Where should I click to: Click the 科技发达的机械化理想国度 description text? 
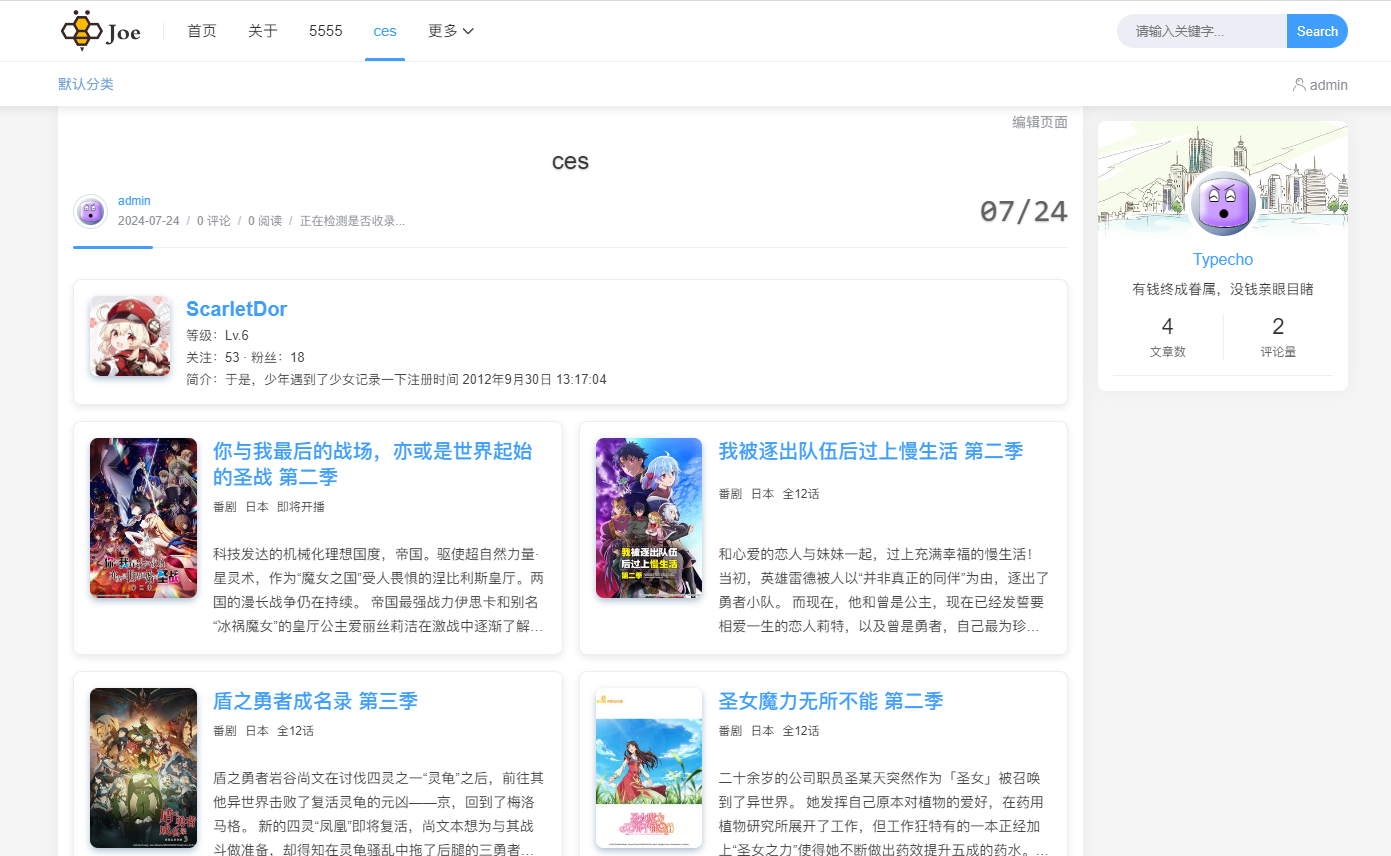point(378,590)
